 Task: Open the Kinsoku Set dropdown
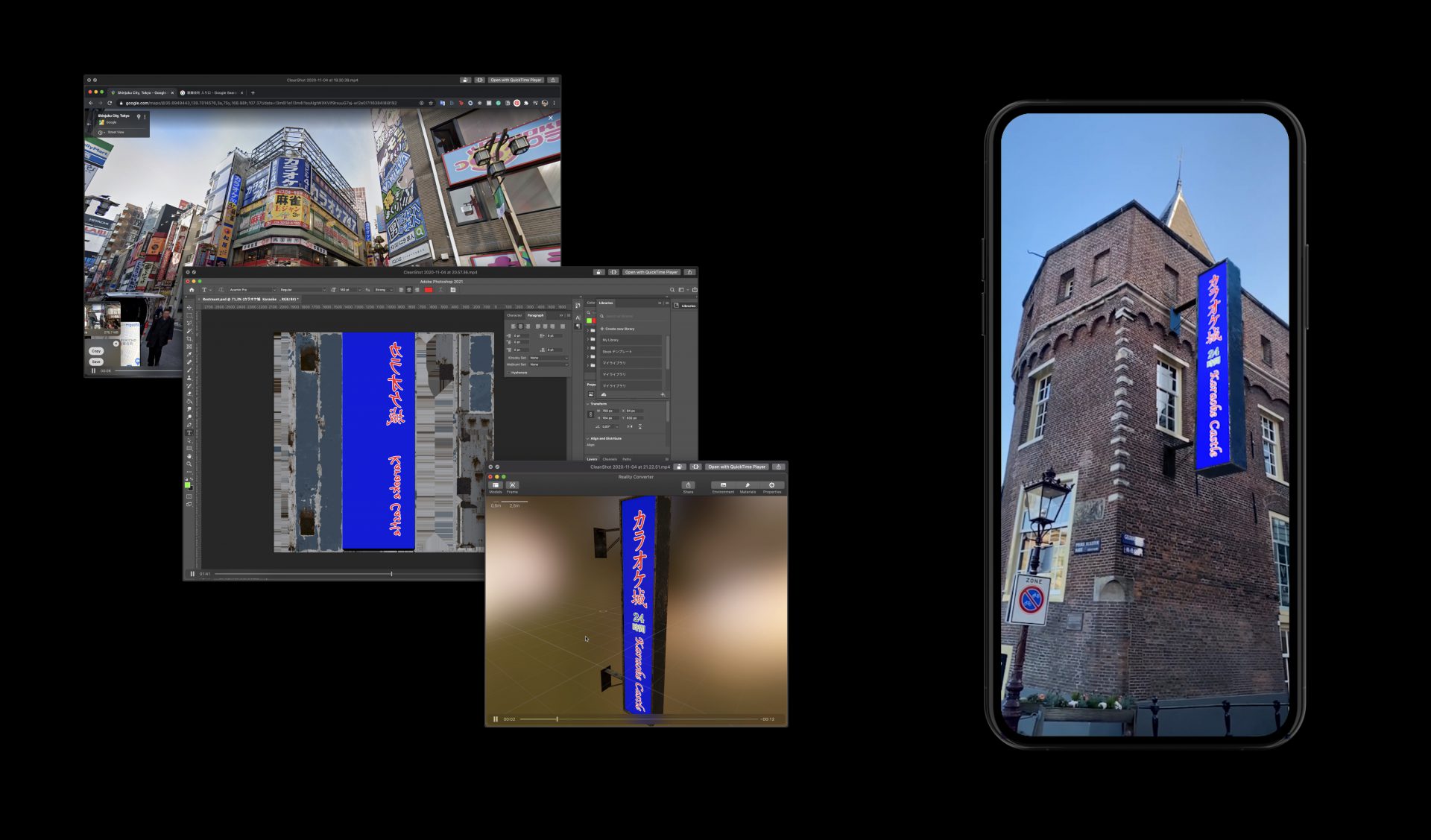[549, 358]
